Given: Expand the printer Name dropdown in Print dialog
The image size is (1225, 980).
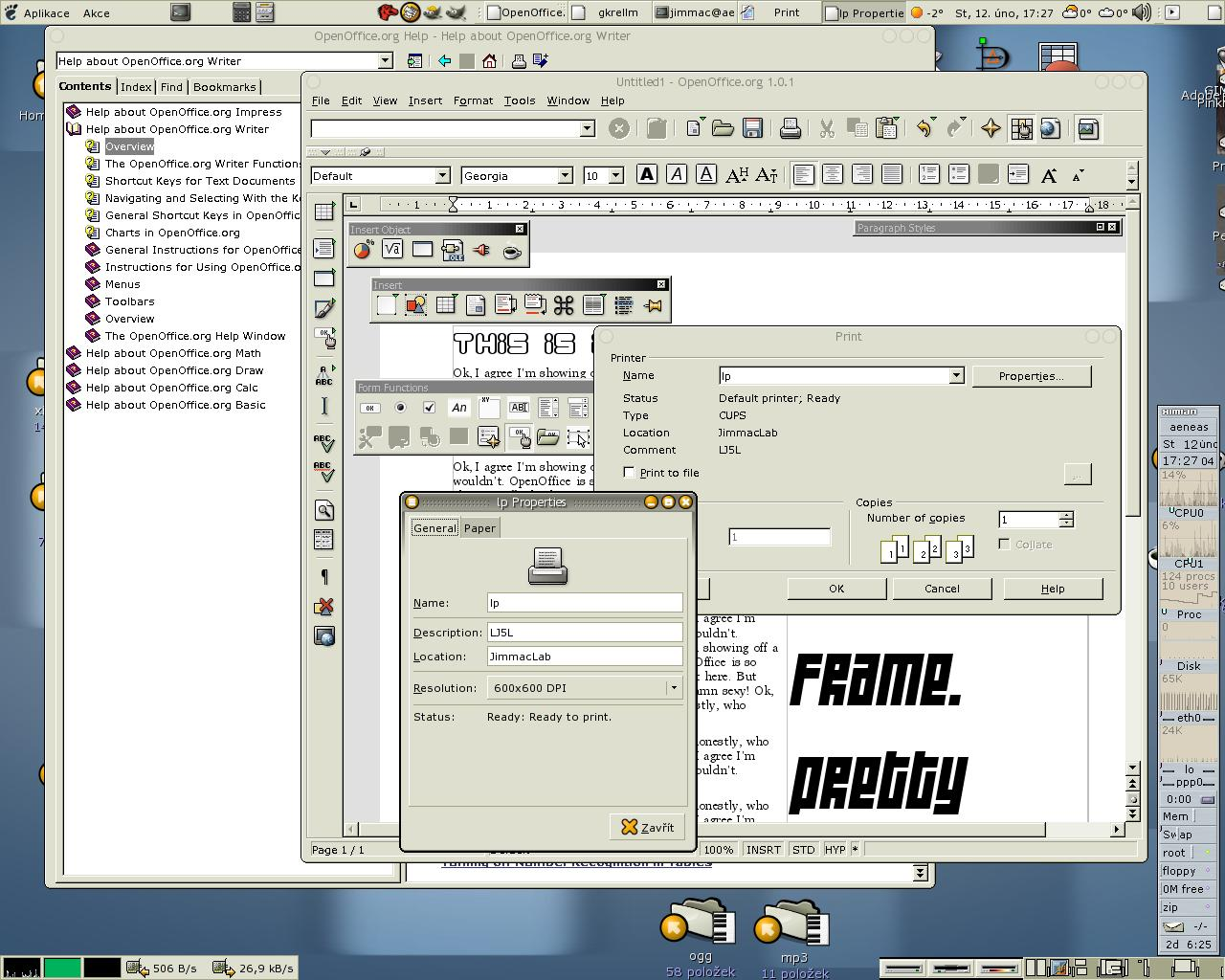Looking at the screenshot, I should coord(955,376).
